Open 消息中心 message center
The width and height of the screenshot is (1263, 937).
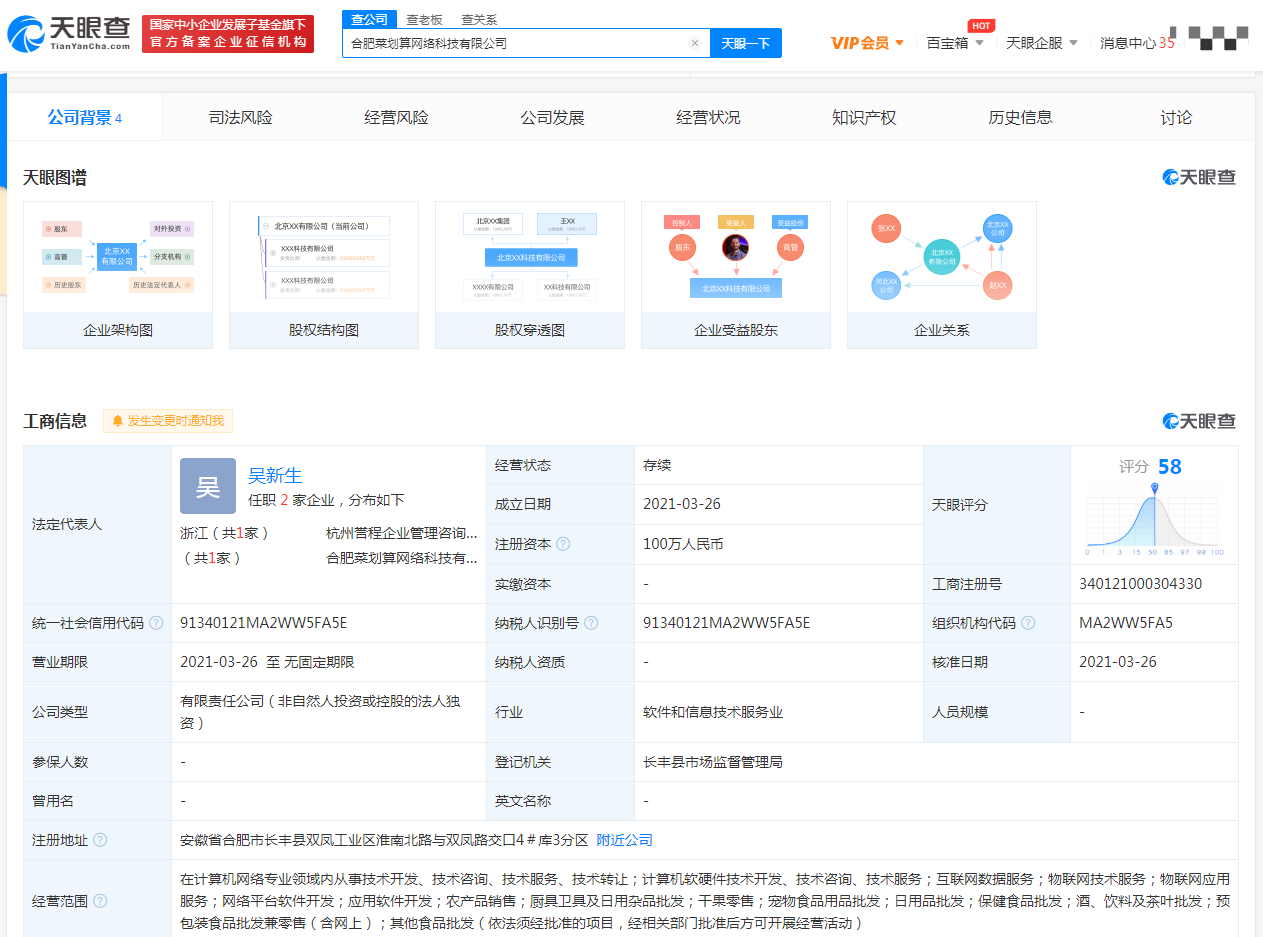point(1137,43)
